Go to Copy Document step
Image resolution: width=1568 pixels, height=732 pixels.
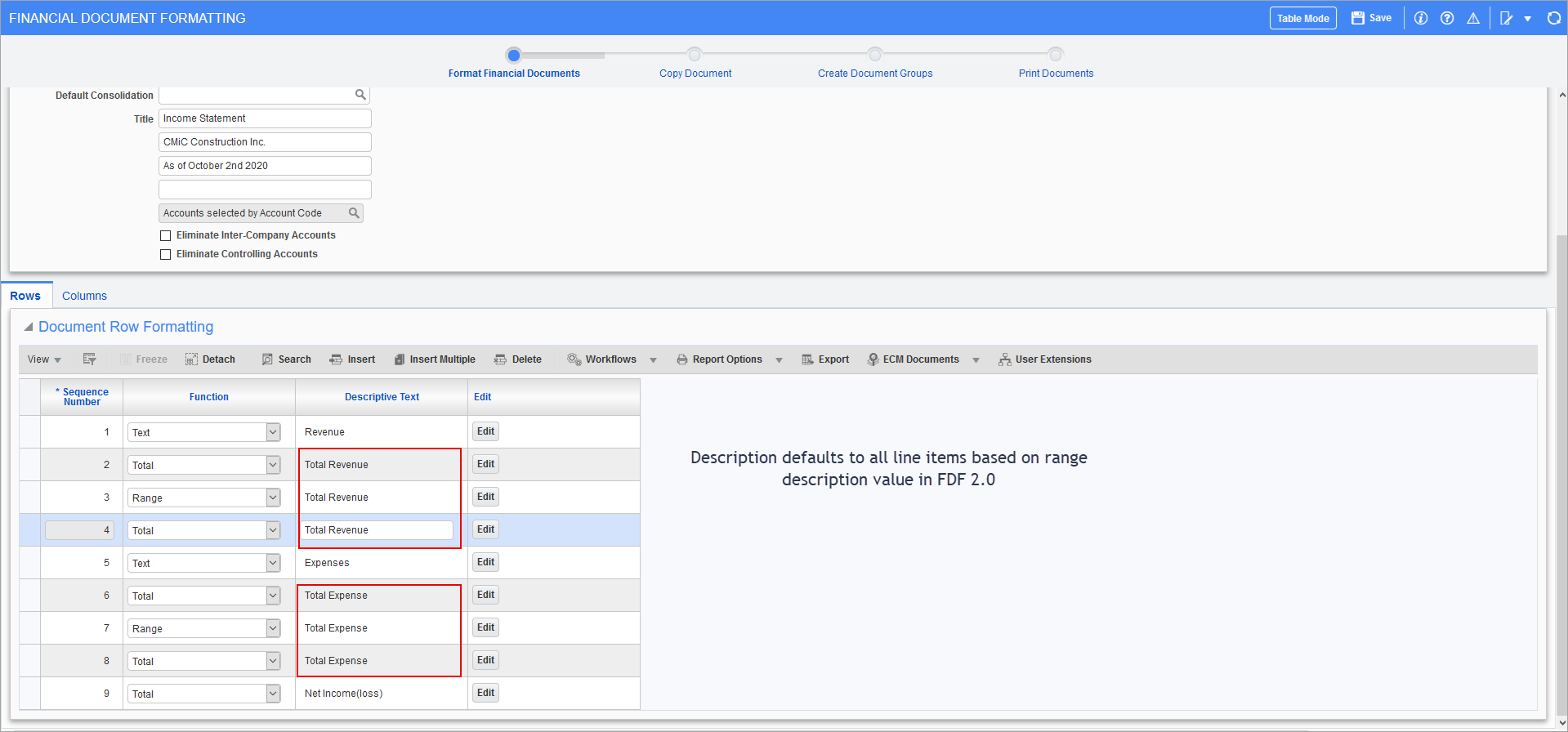[x=695, y=74]
